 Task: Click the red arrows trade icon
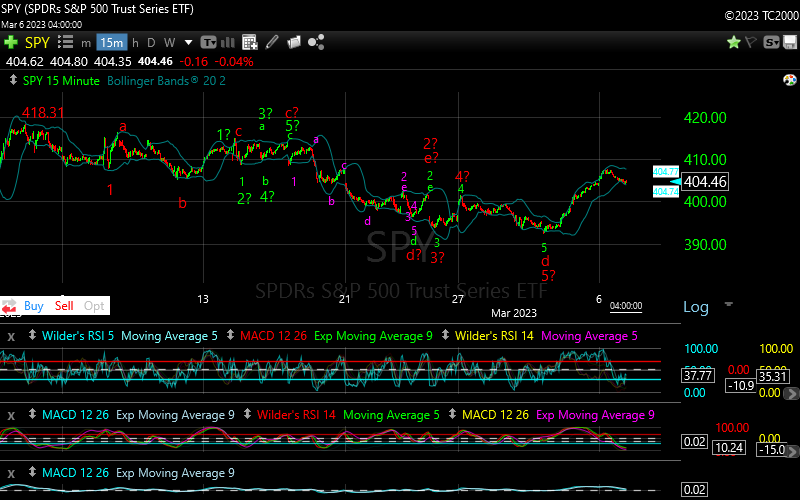[x=9, y=307]
